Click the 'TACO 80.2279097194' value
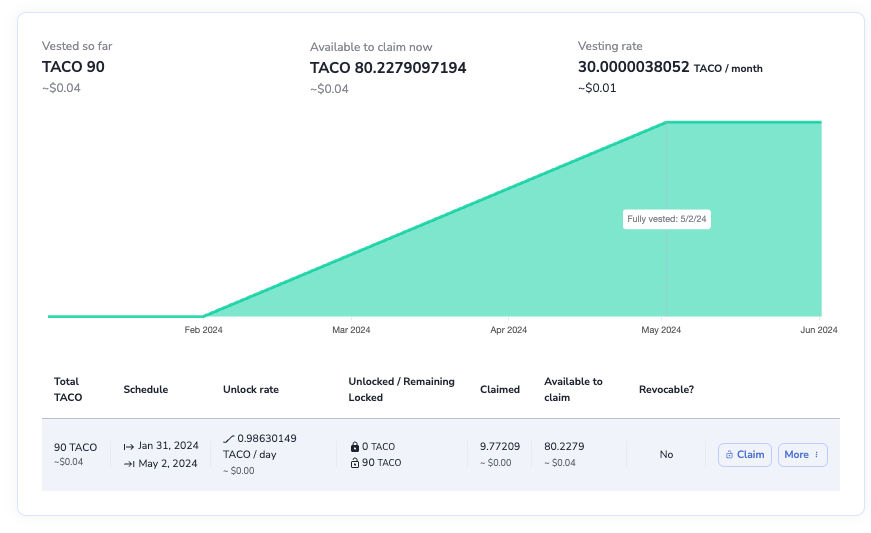Image resolution: width=871 pixels, height=533 pixels. click(x=388, y=68)
